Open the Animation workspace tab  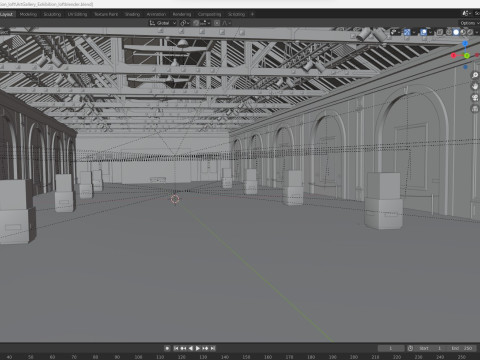tap(156, 14)
